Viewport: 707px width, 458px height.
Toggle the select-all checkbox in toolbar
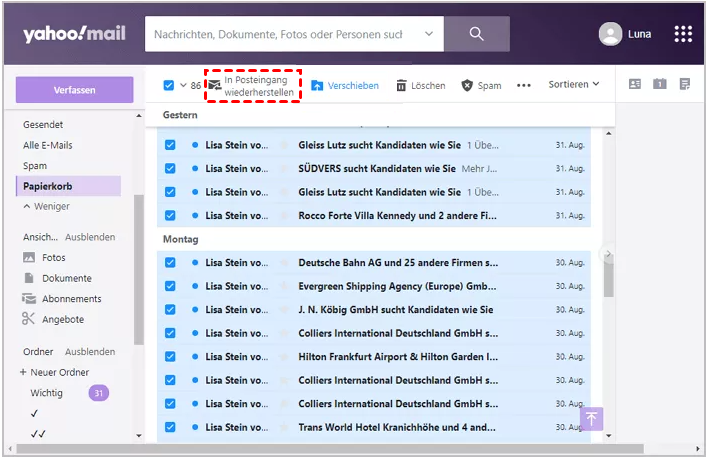[x=169, y=85]
